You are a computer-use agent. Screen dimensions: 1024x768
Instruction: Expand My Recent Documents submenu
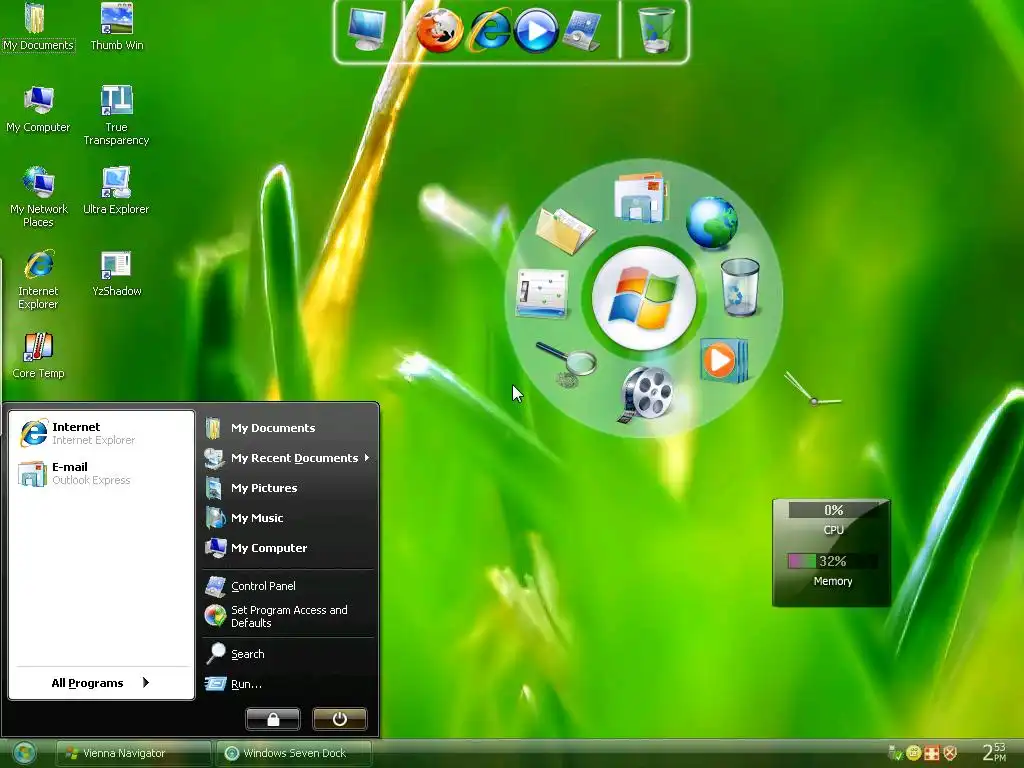(x=288, y=458)
